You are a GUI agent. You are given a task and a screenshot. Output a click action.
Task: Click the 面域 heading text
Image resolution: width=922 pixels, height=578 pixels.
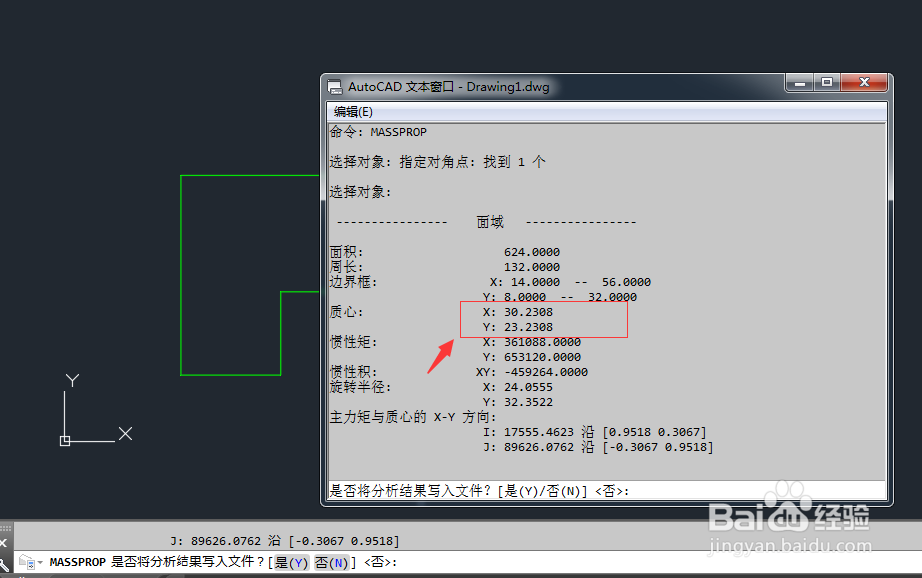490,222
